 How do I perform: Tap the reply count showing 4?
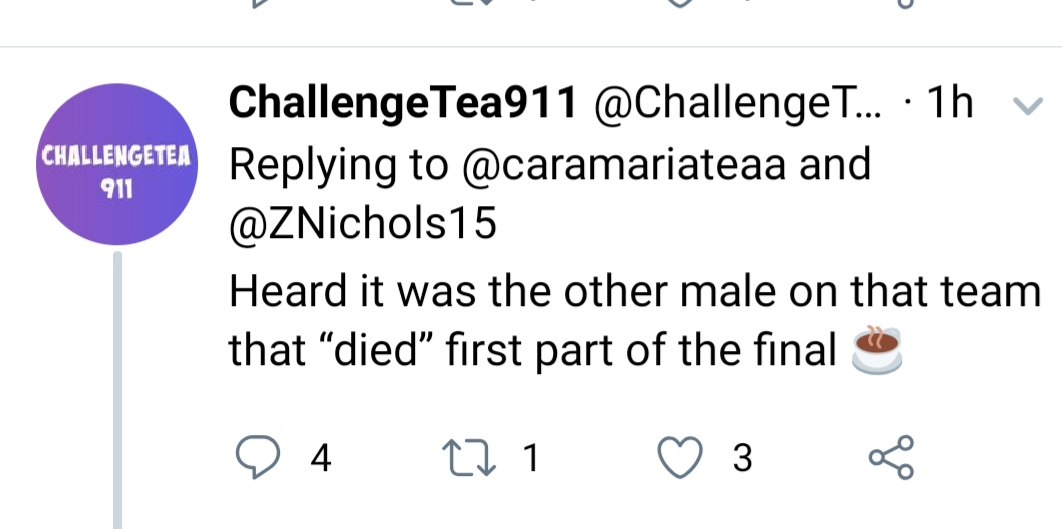pos(320,458)
